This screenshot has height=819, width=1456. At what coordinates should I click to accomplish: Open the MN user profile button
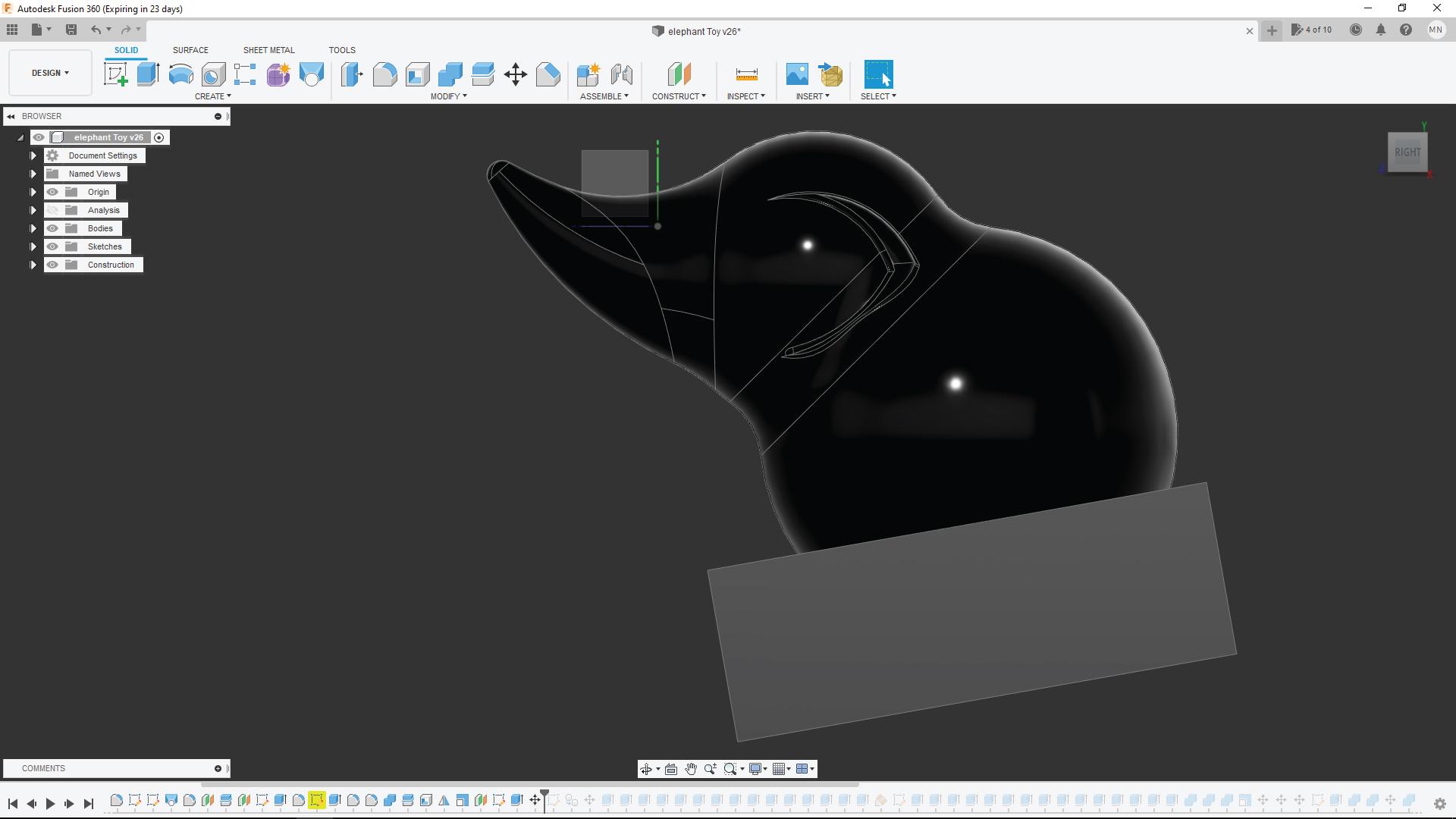coord(1436,30)
